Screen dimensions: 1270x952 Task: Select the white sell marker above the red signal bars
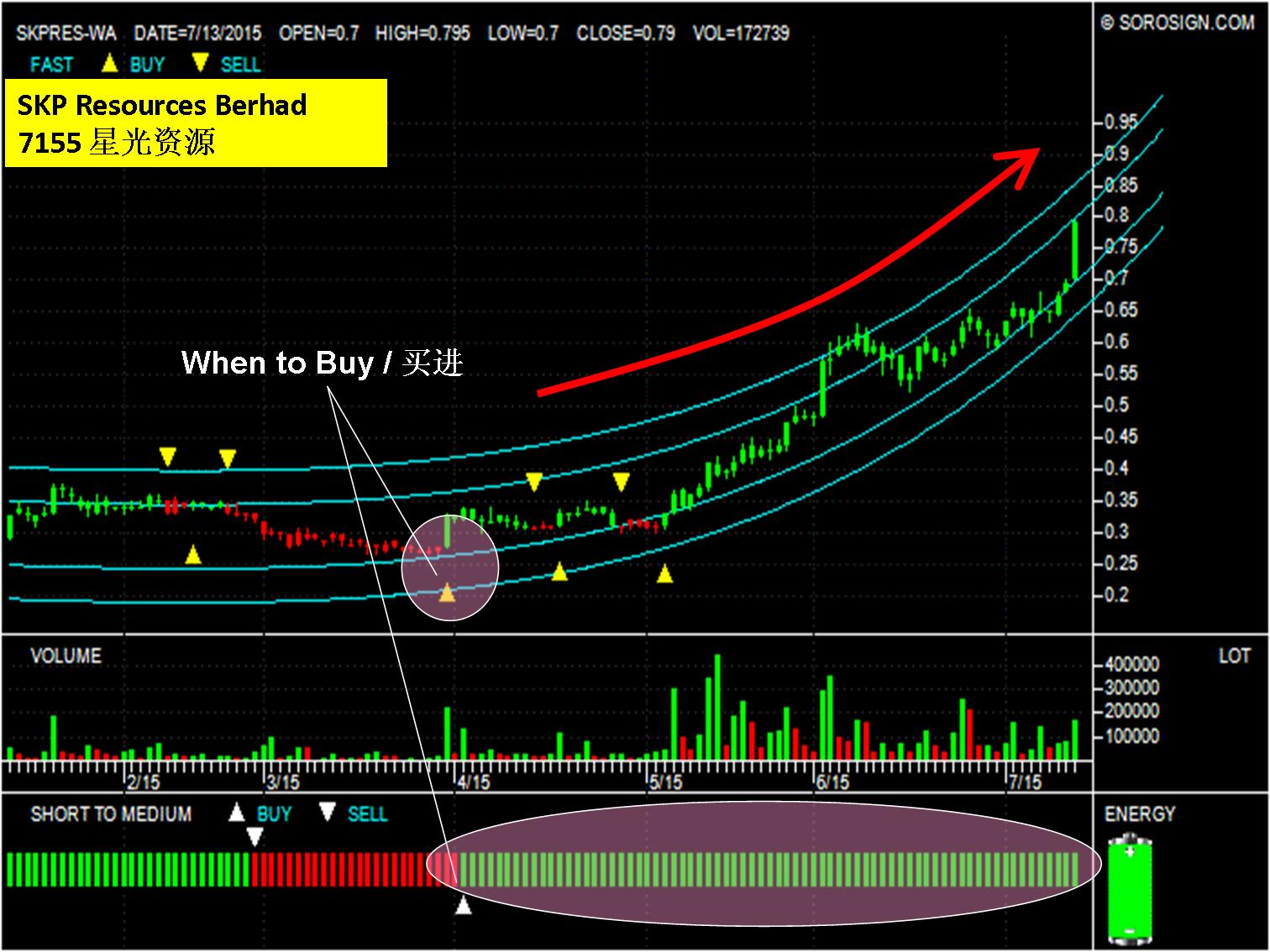pyautogui.click(x=254, y=836)
